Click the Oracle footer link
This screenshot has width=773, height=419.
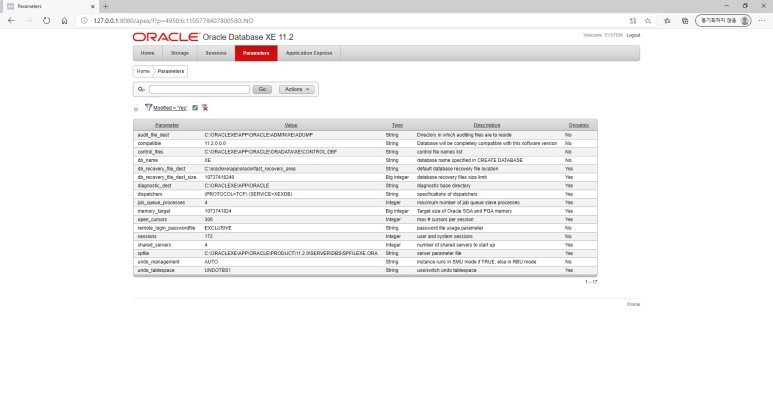pos(633,304)
